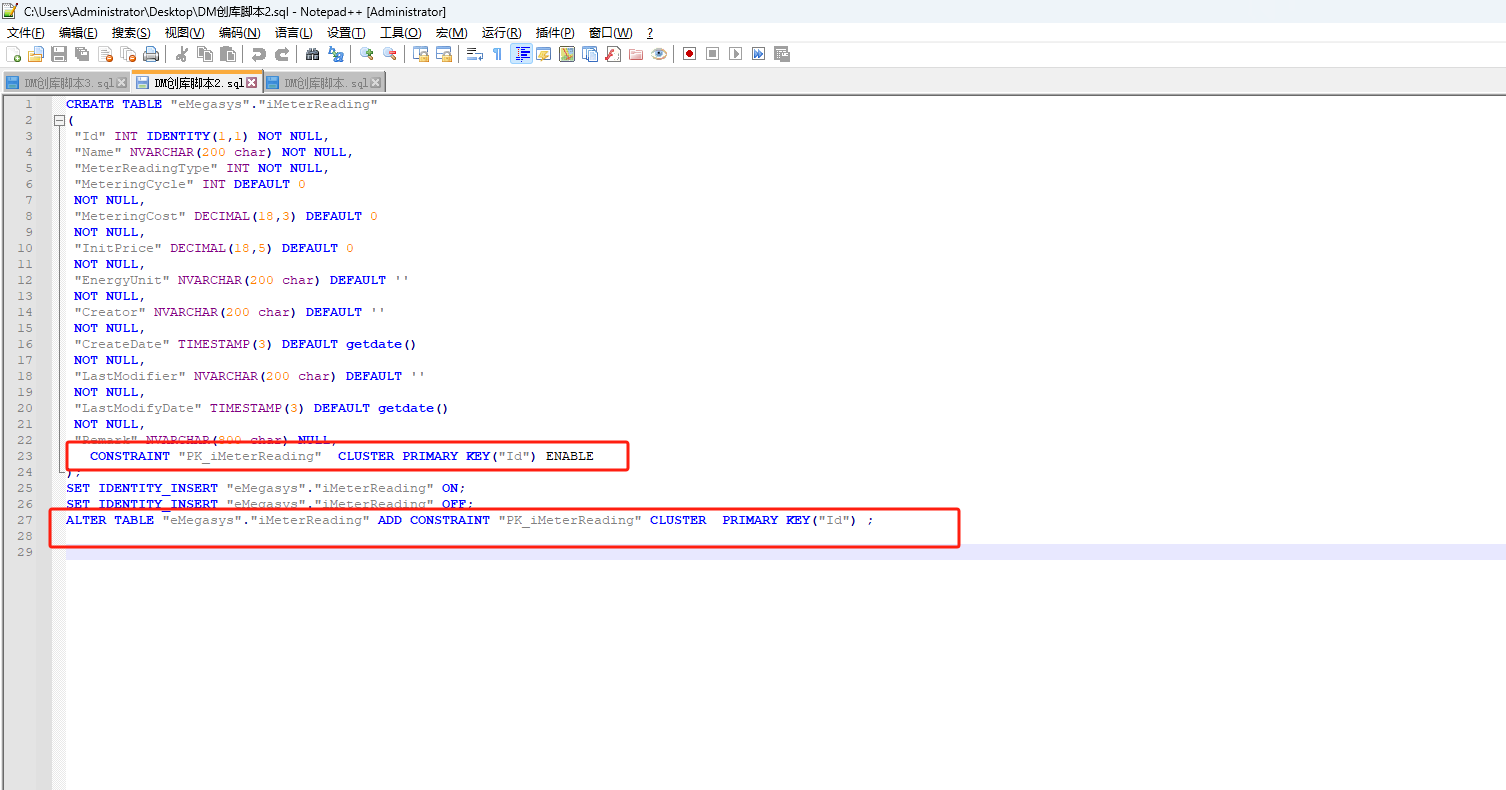This screenshot has width=1506, height=790.
Task: Close the DM创库脚本2.sql tab
Action: (252, 83)
